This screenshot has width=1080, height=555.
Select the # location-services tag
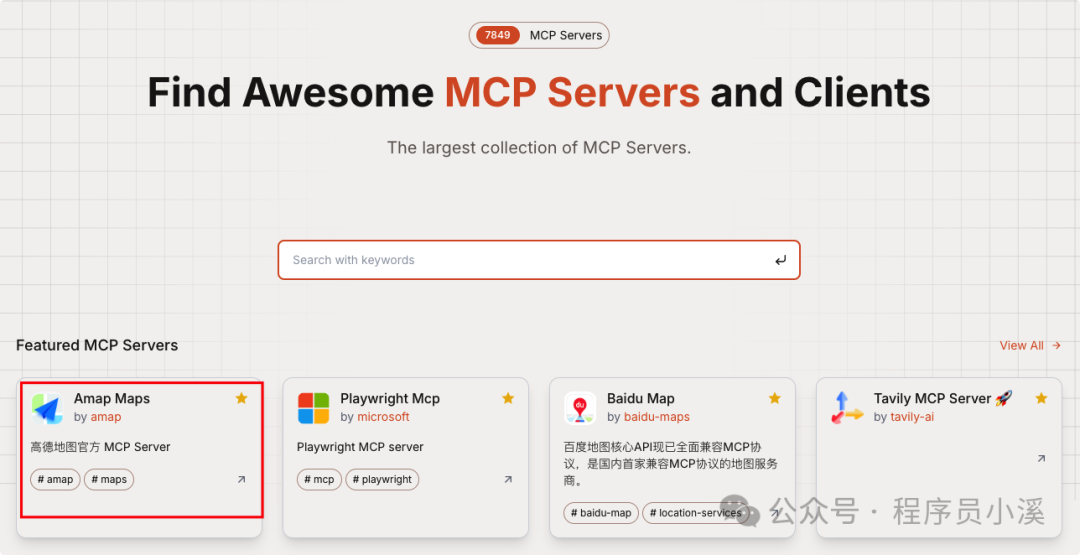pos(695,513)
